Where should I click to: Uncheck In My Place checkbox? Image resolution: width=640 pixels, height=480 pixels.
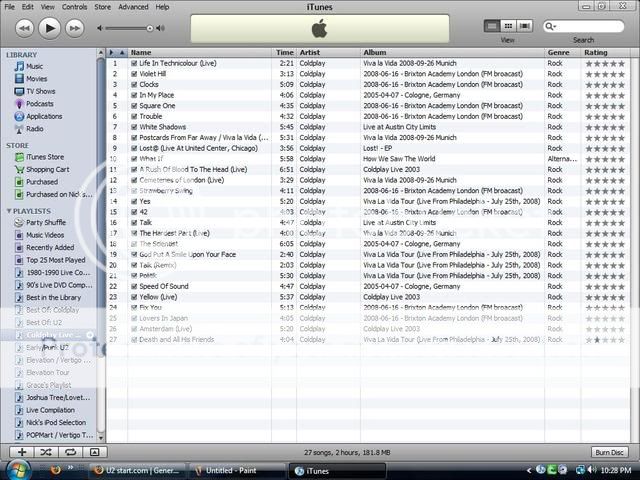point(134,95)
